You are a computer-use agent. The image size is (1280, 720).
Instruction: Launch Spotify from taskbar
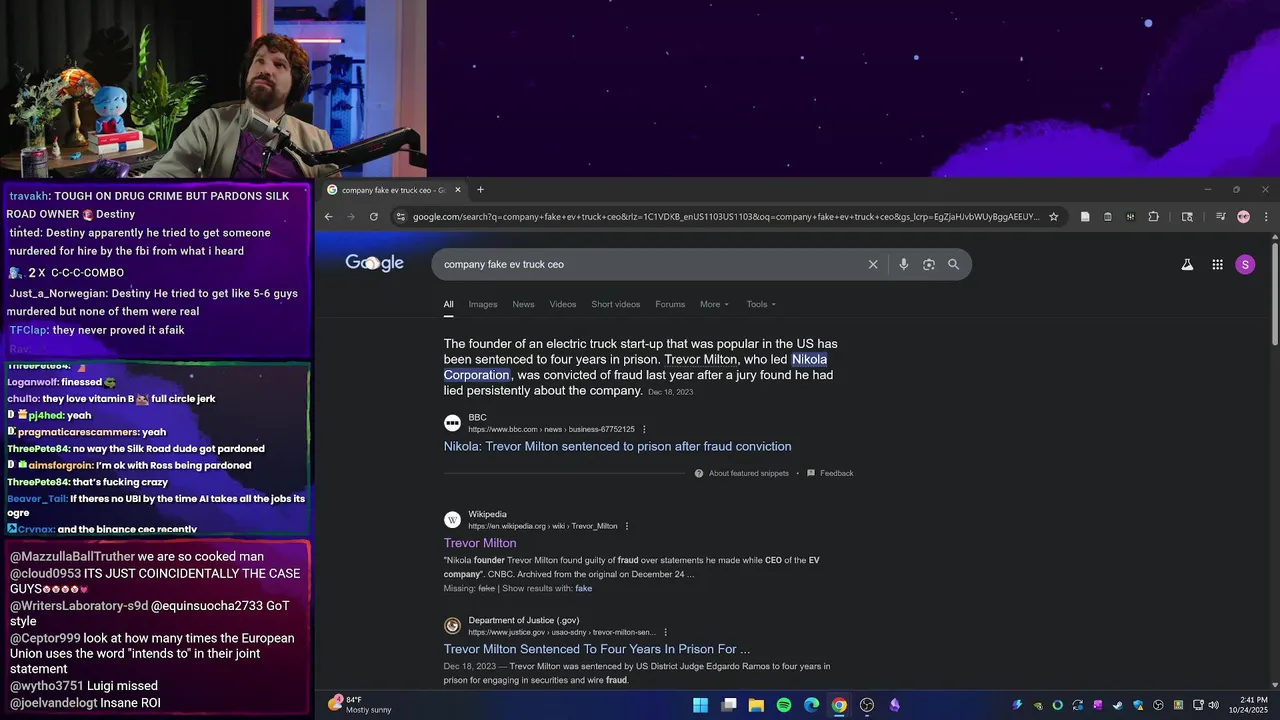[784, 705]
